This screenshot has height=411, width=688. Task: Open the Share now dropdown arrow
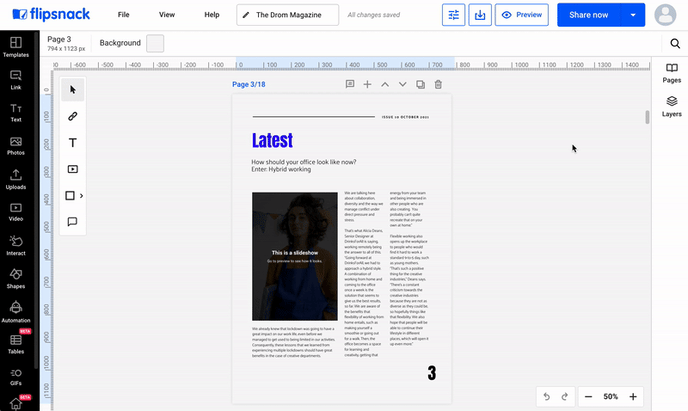click(633, 15)
